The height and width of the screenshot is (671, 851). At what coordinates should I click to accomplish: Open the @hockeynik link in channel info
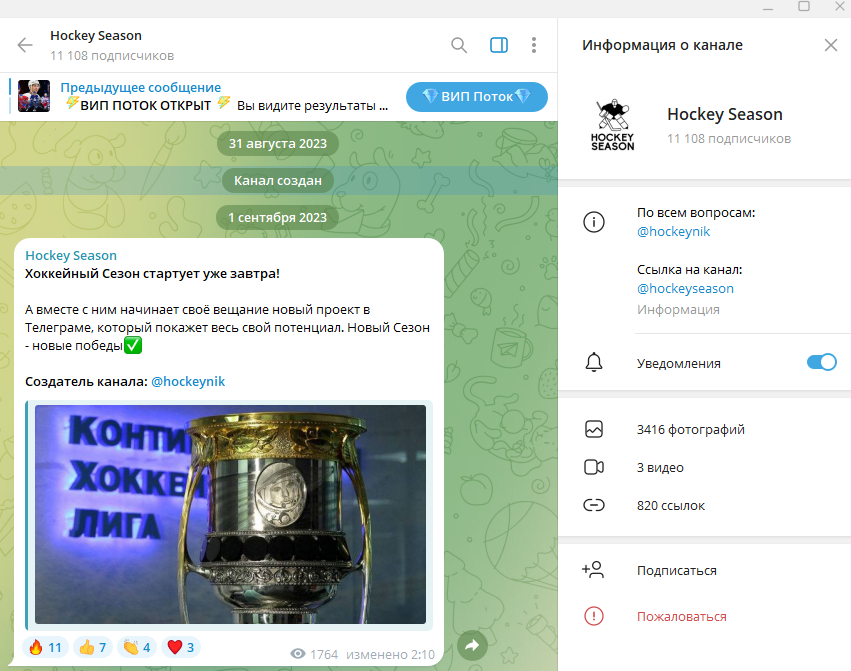pos(673,232)
